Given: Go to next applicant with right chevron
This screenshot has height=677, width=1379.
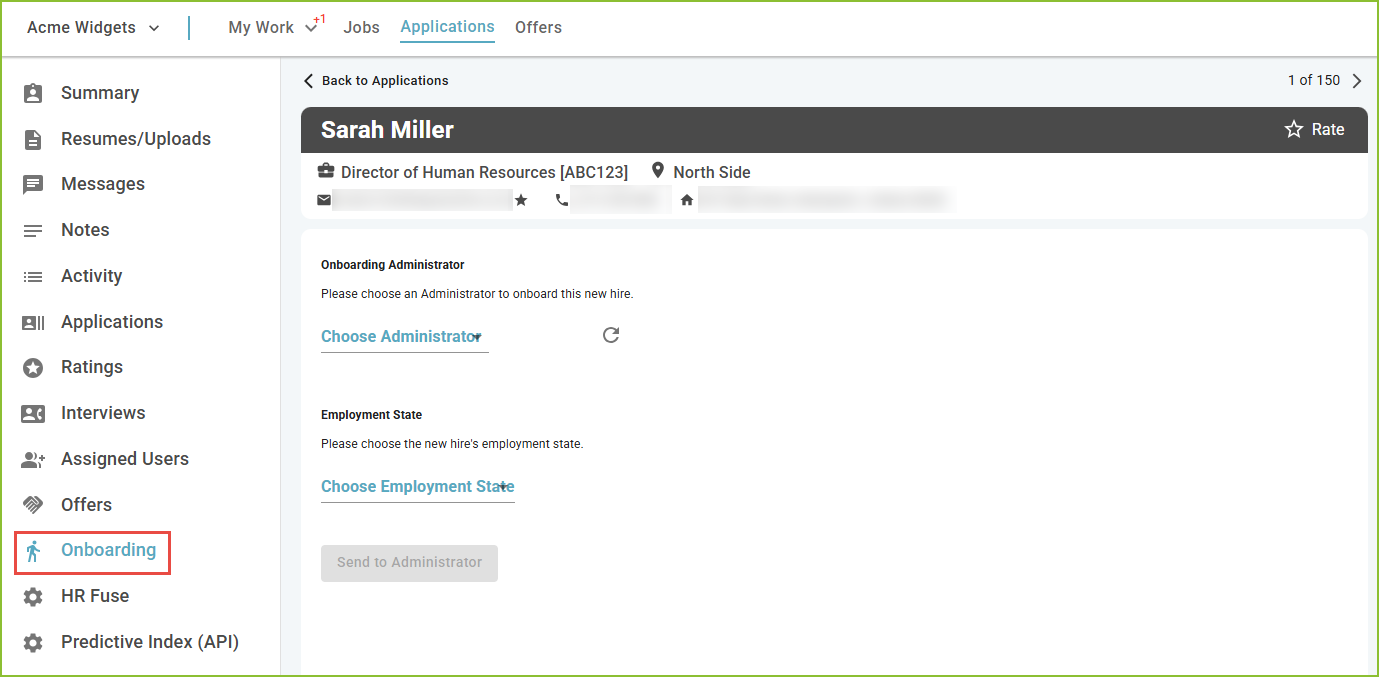Looking at the screenshot, I should pos(1357,81).
